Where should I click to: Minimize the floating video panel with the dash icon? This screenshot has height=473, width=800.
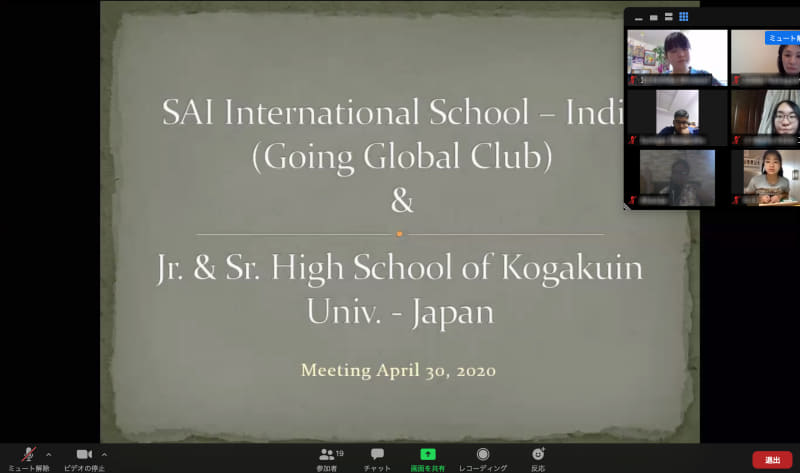(x=638, y=18)
